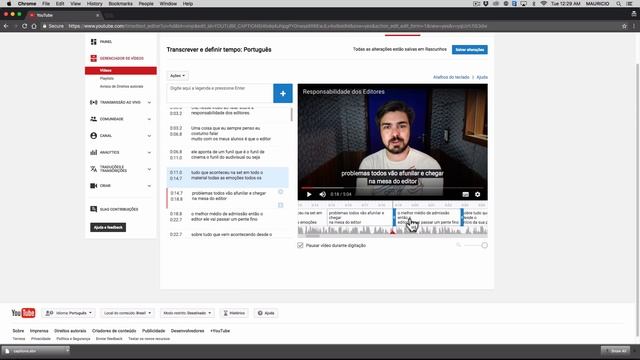Reload the page in Chrome
This screenshot has height=360, width=640.
coord(24,26)
